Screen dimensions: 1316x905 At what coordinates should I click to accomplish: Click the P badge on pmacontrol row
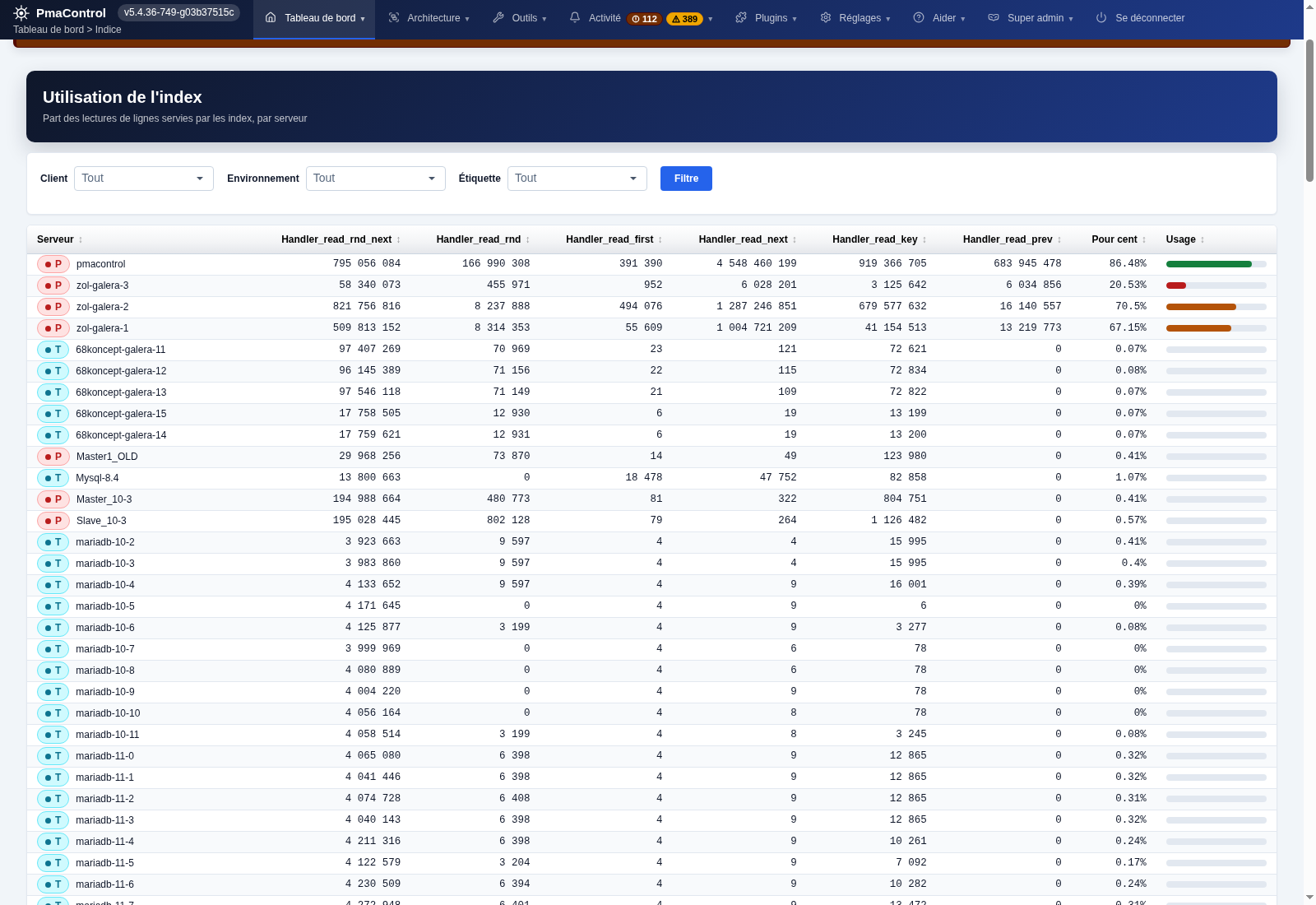pyautogui.click(x=53, y=264)
